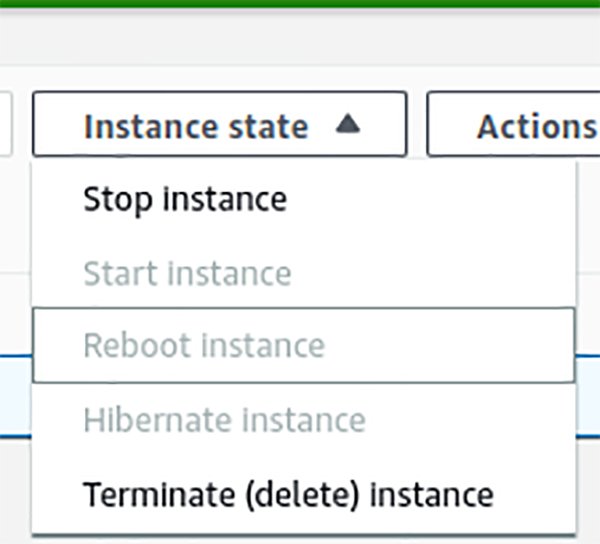Click the word Stop in the menu
Image resolution: width=600 pixels, height=544 pixels.
pyautogui.click(x=118, y=199)
